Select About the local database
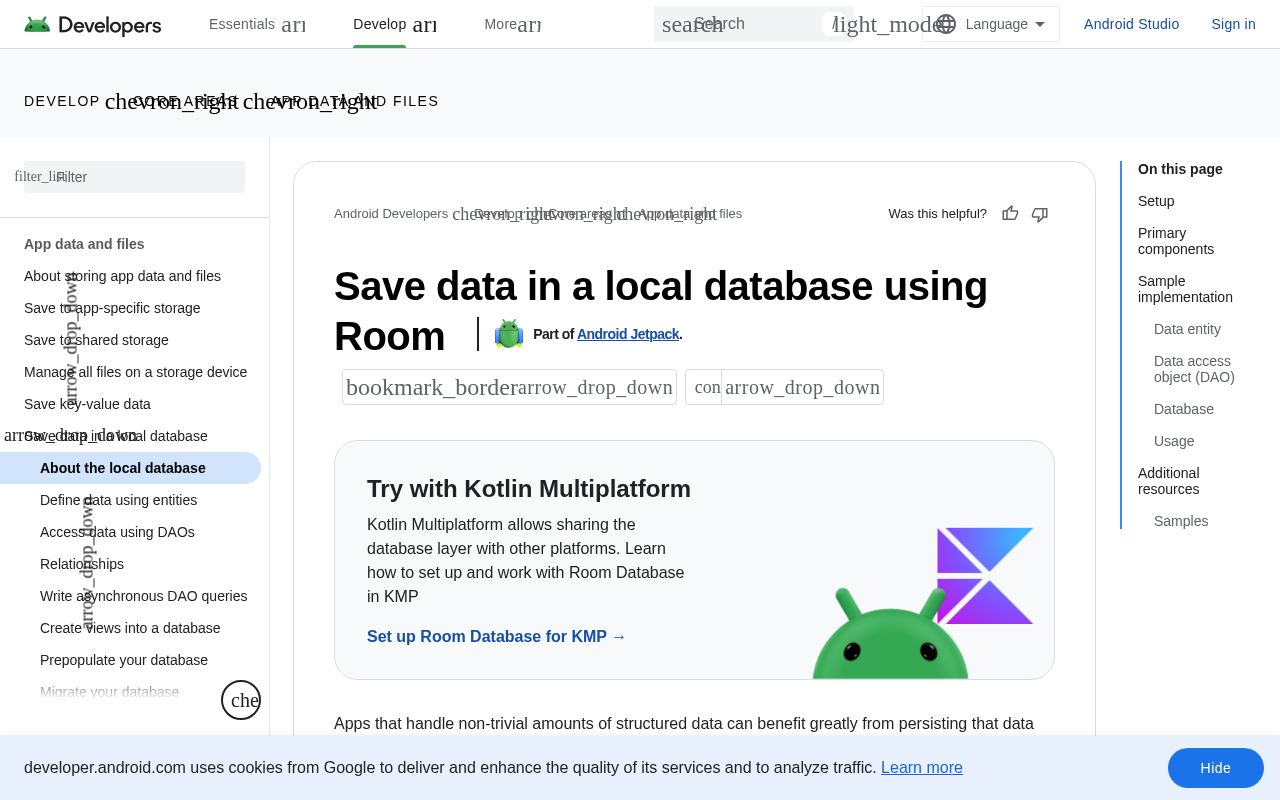 [130, 468]
